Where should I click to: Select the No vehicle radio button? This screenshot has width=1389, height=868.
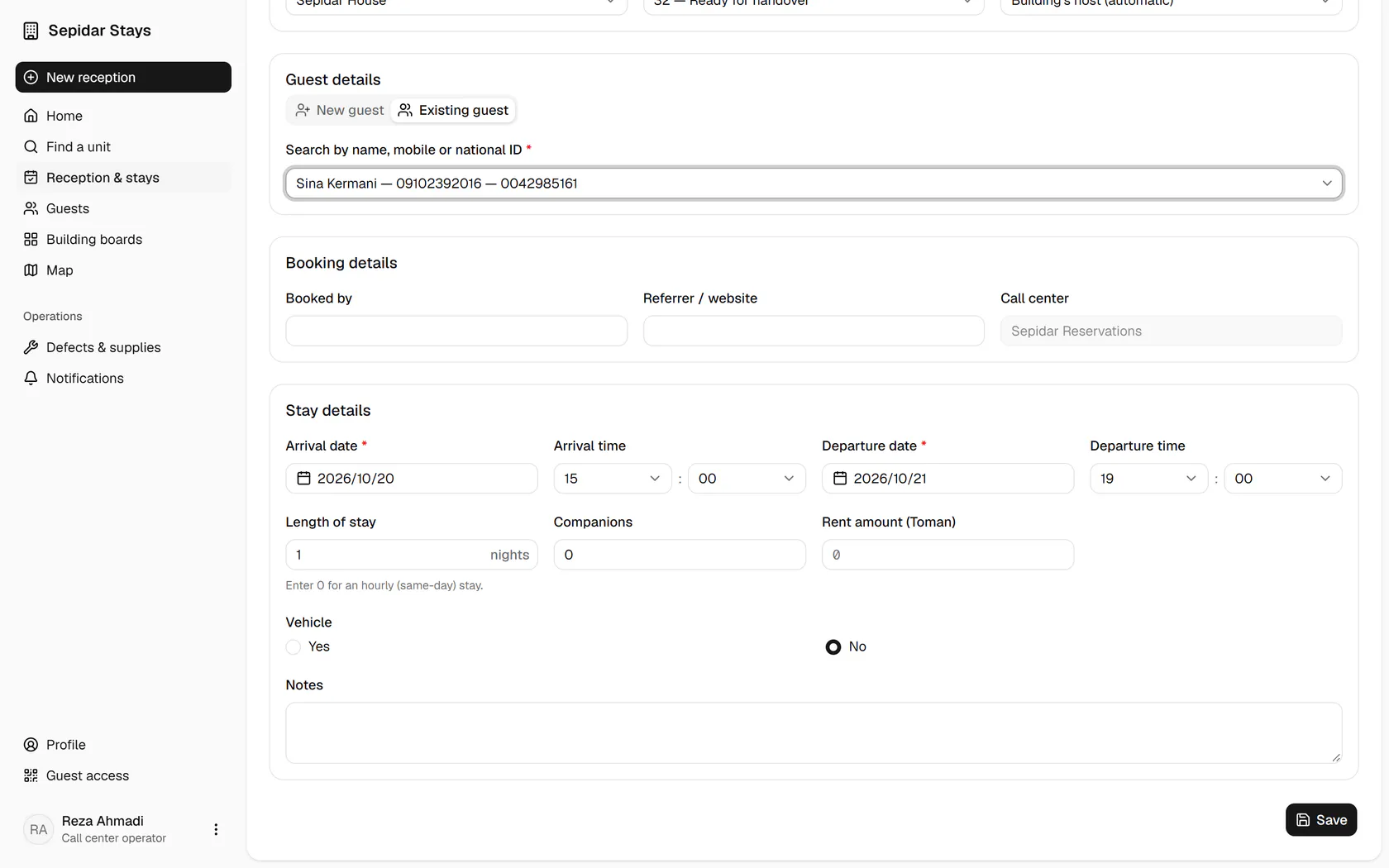[833, 646]
